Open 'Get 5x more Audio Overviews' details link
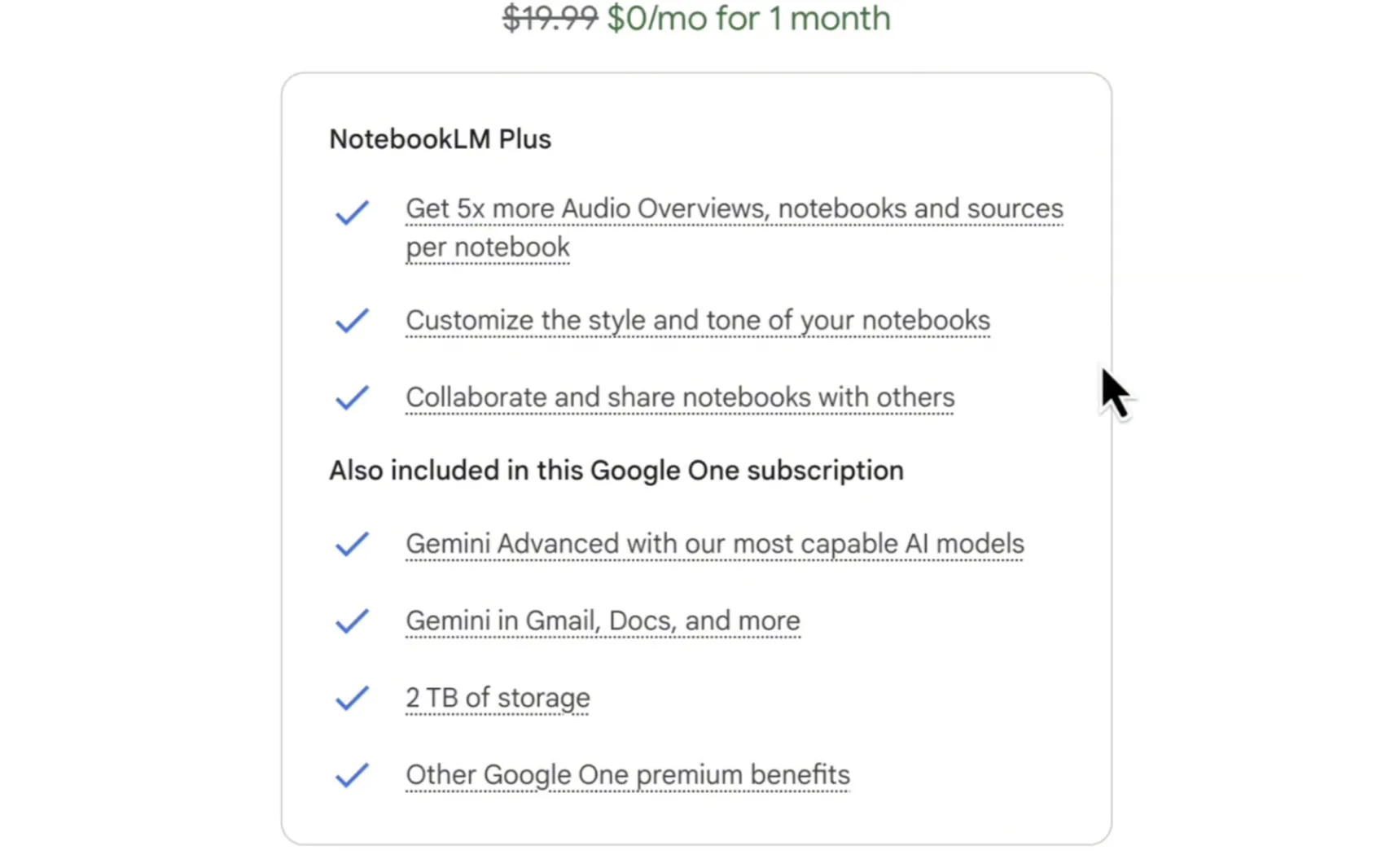Image resolution: width=1386 pixels, height=868 pixels. click(735, 209)
